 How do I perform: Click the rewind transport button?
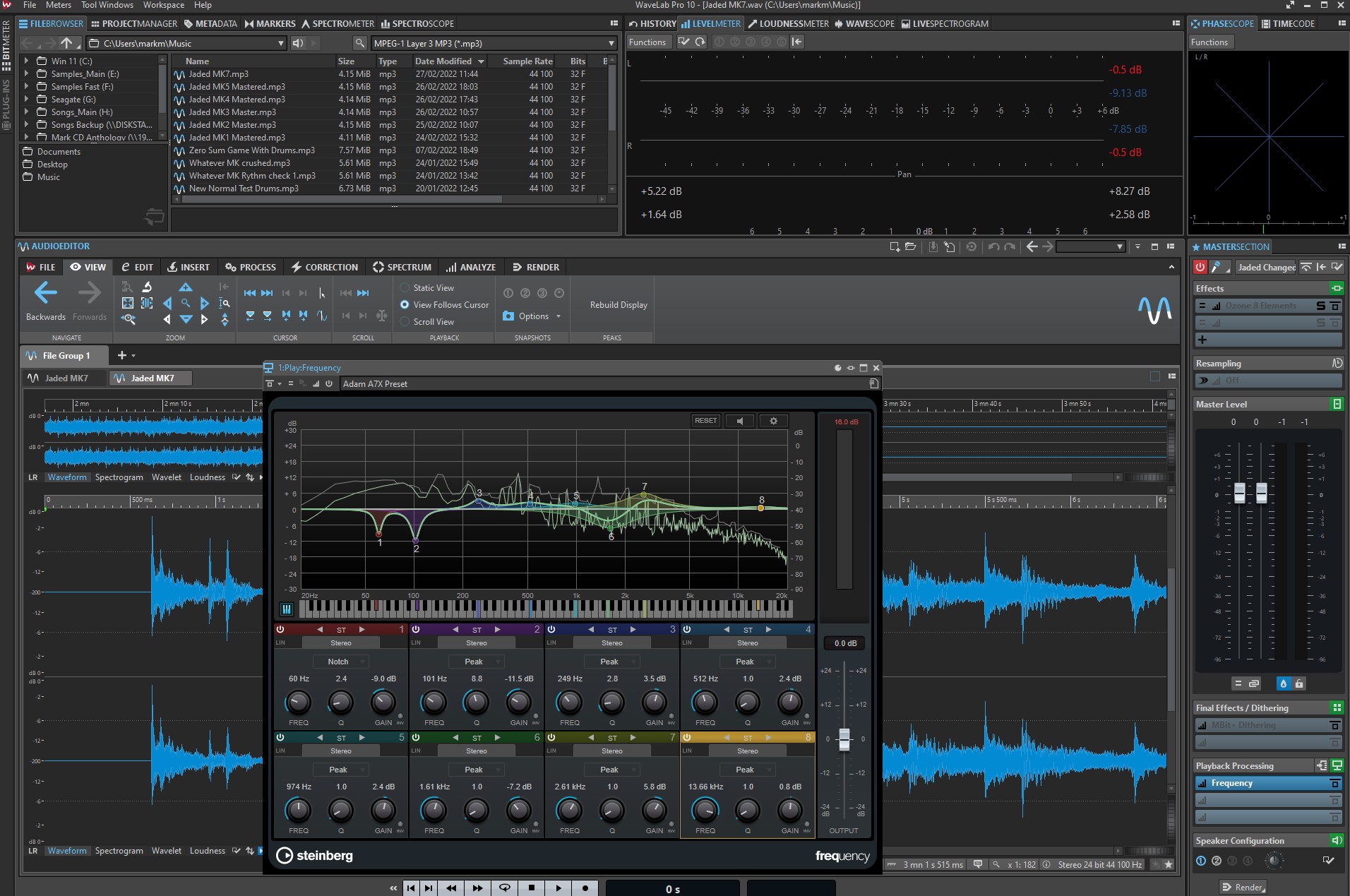tap(451, 888)
